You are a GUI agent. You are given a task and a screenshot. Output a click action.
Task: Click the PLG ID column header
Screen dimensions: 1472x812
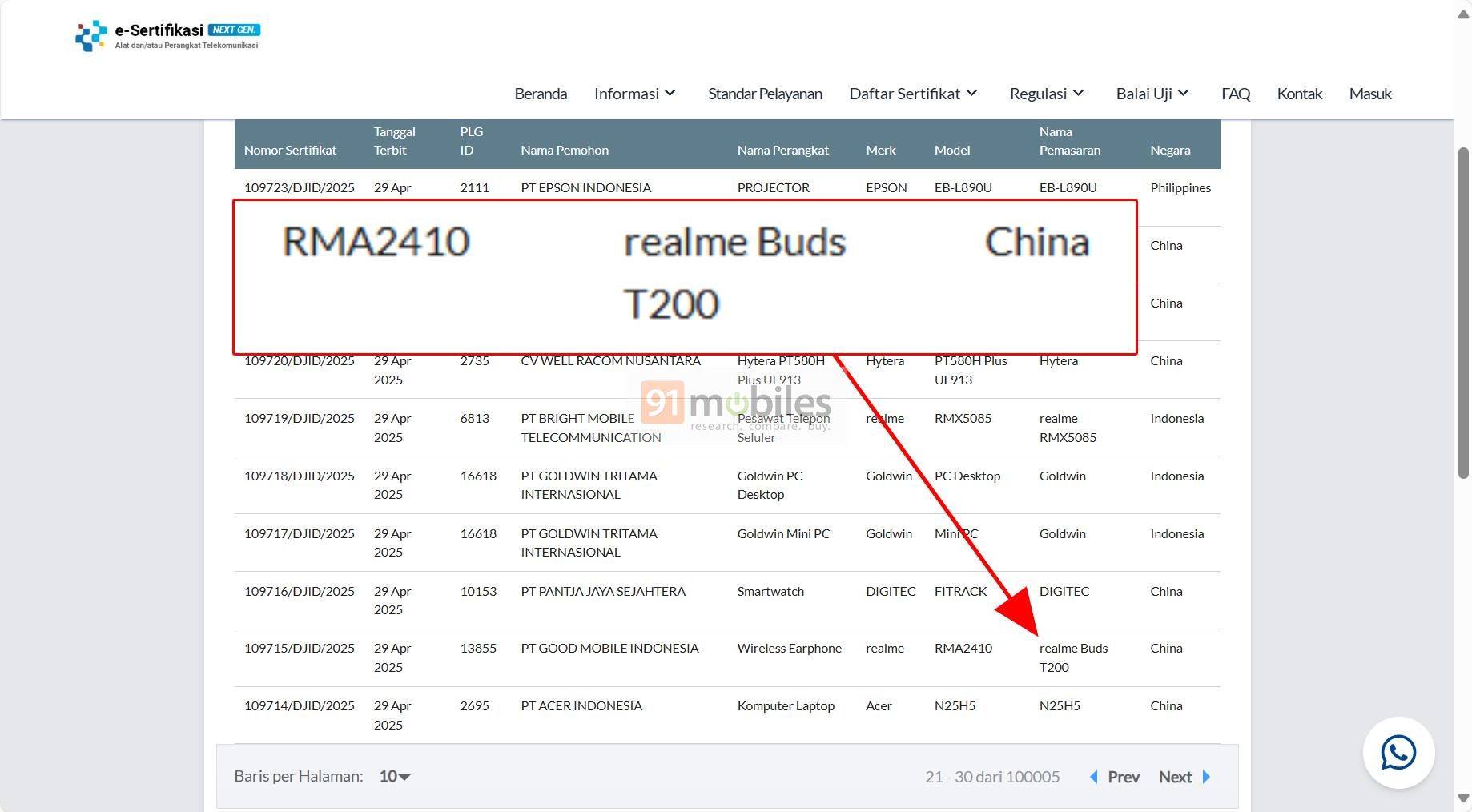[x=471, y=140]
